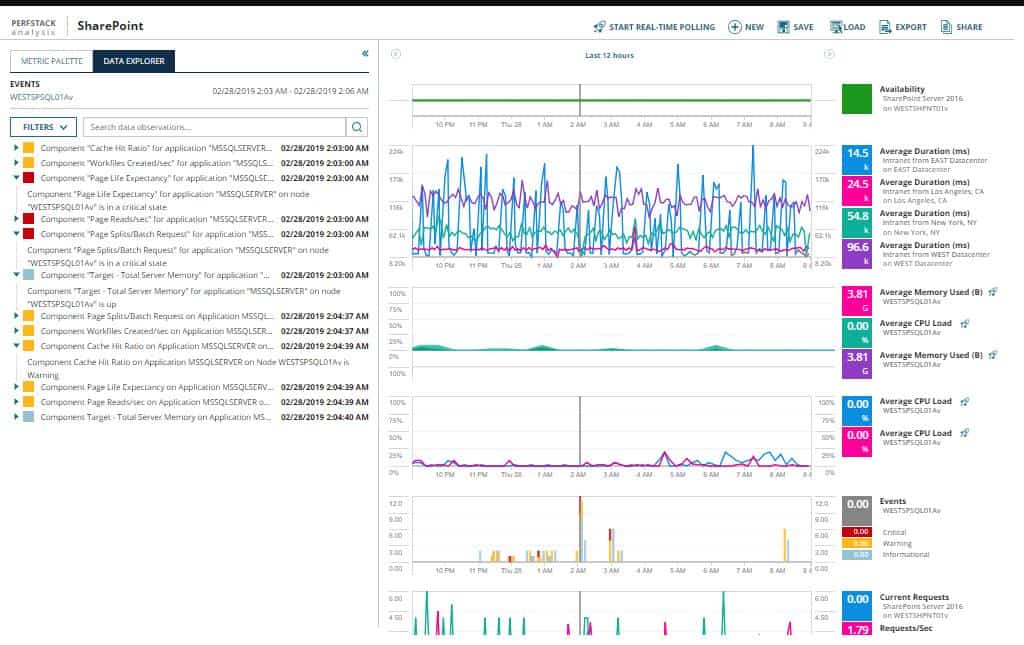Select the Average Duration from EAST Datacenter metric
Viewport: 1024px width, 645px height.
click(x=934, y=160)
